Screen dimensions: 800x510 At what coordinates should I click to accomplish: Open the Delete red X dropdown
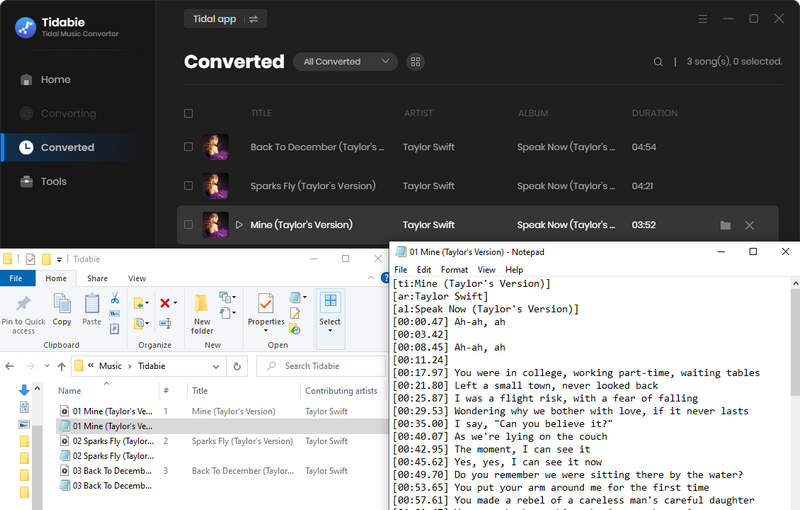(168, 303)
